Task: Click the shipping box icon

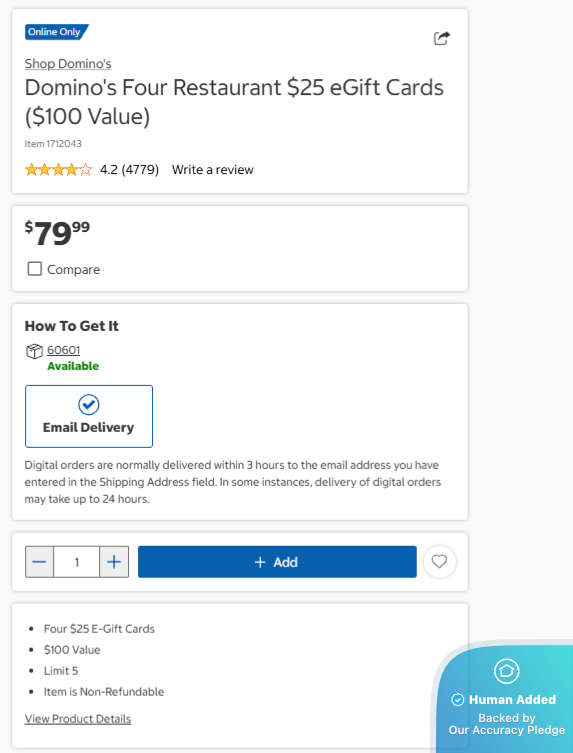Action: [34, 352]
